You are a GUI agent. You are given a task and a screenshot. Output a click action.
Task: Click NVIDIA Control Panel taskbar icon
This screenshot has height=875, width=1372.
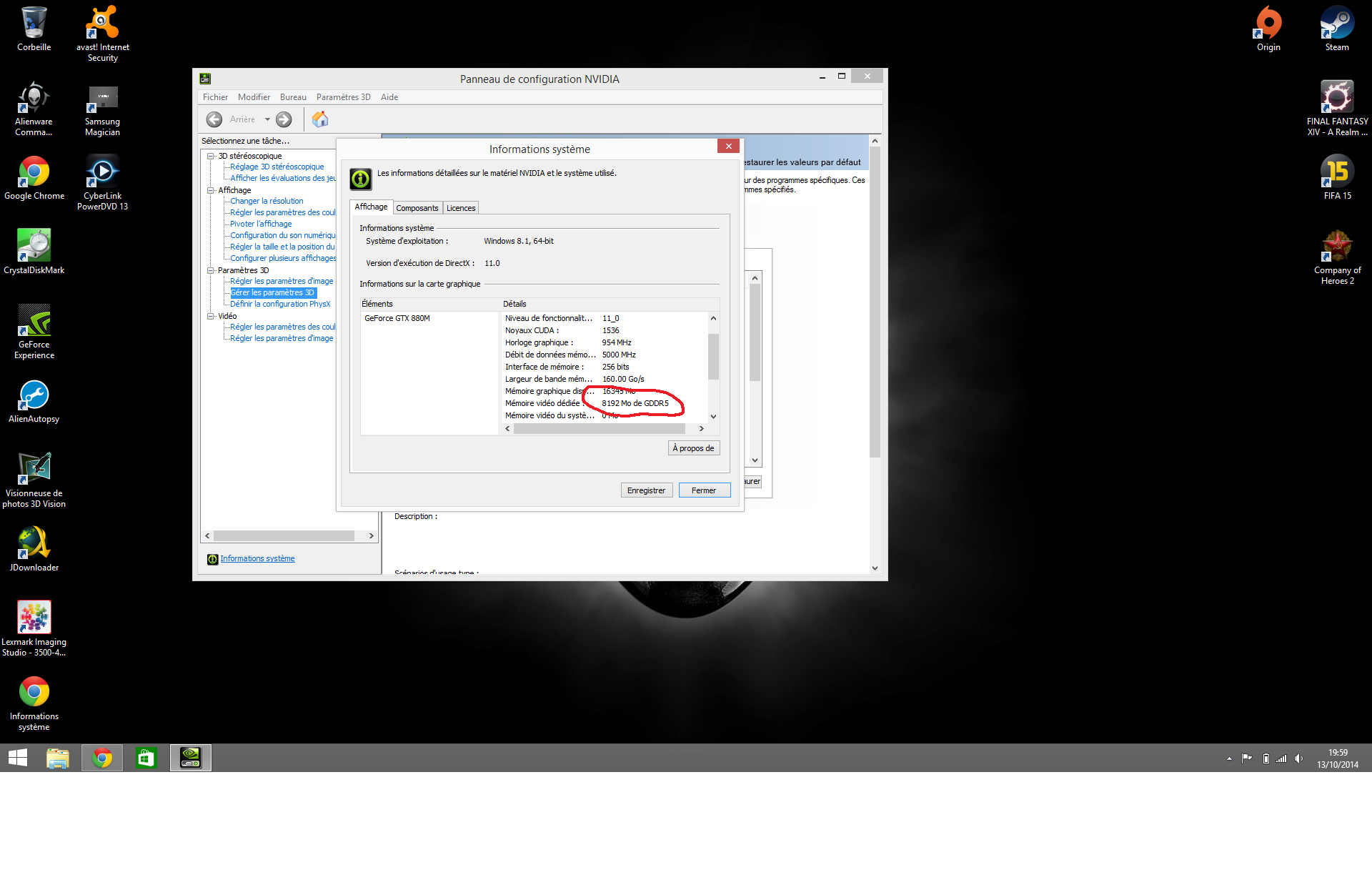190,758
